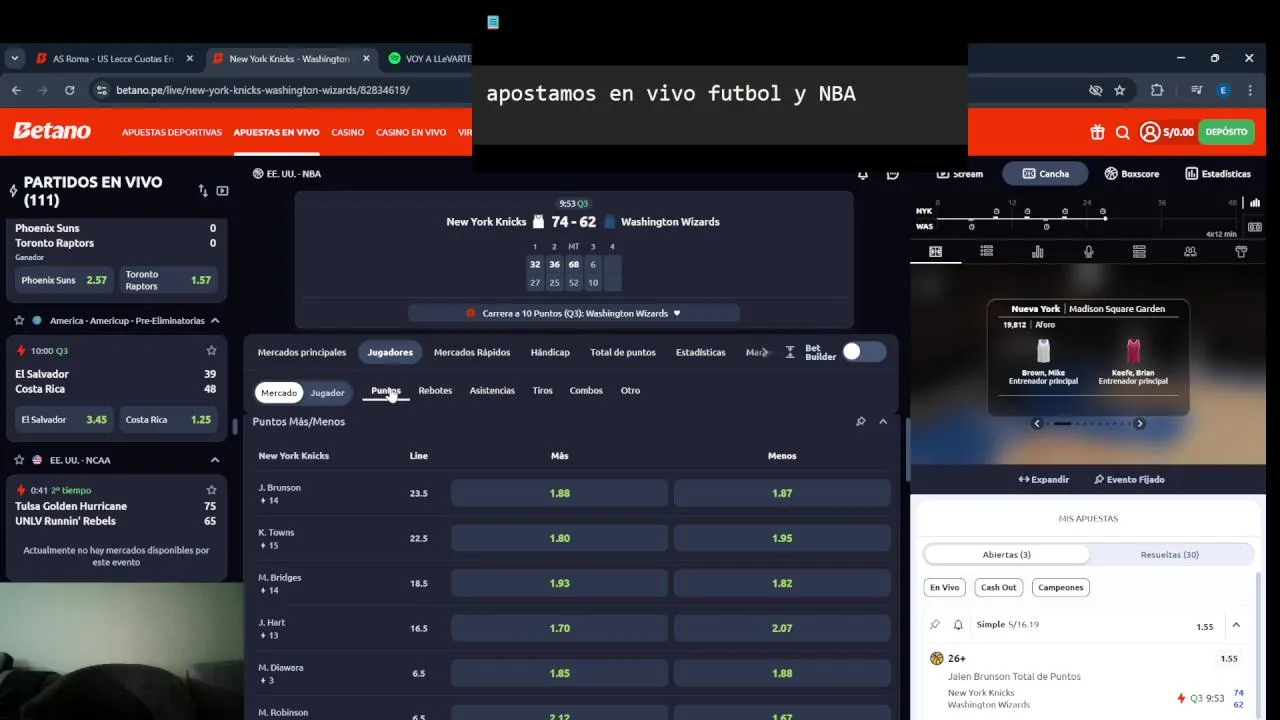
Task: Click star next to America - Americup league
Action: point(19,321)
